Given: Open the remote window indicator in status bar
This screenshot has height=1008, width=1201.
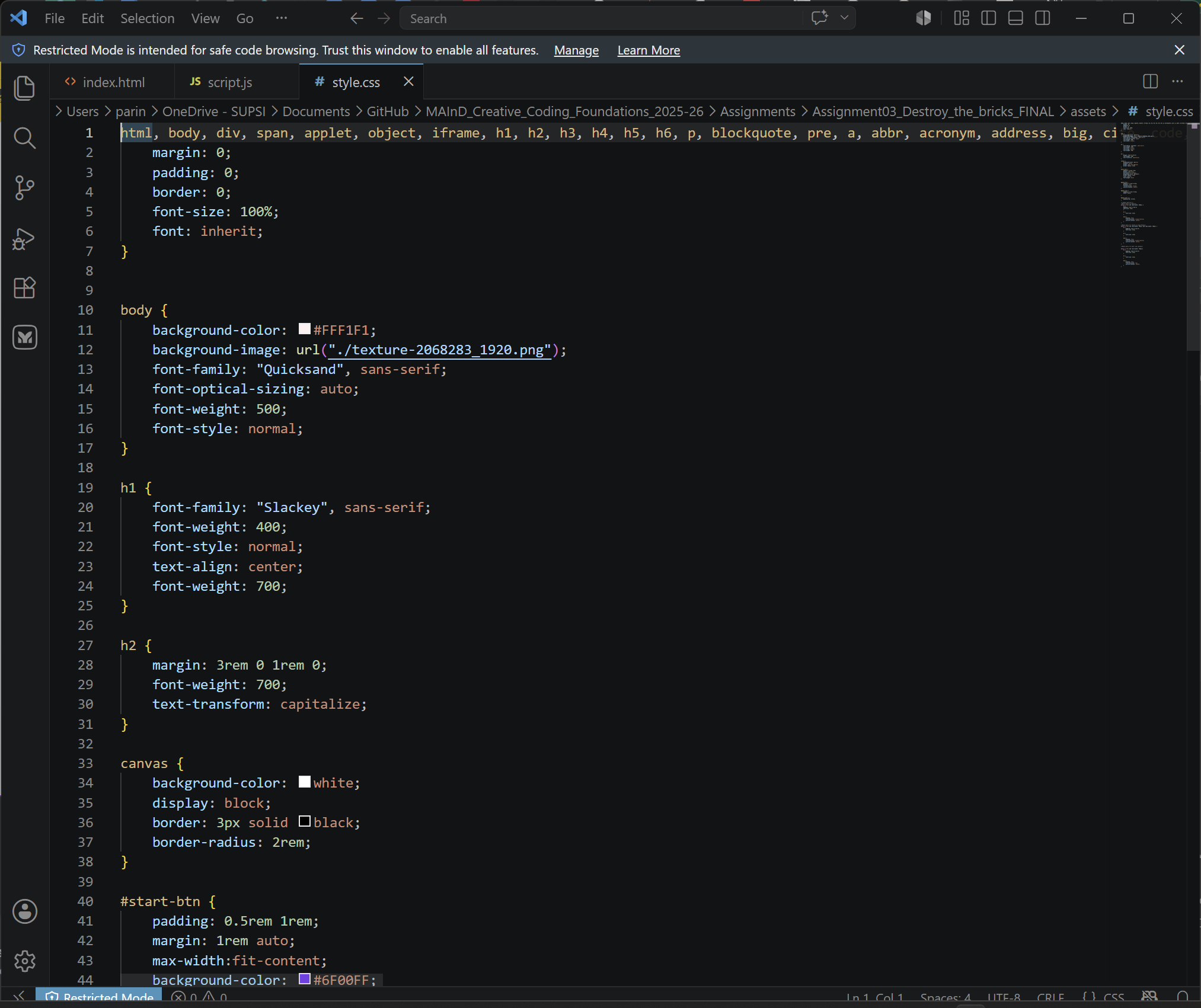Looking at the screenshot, I should pos(18,997).
